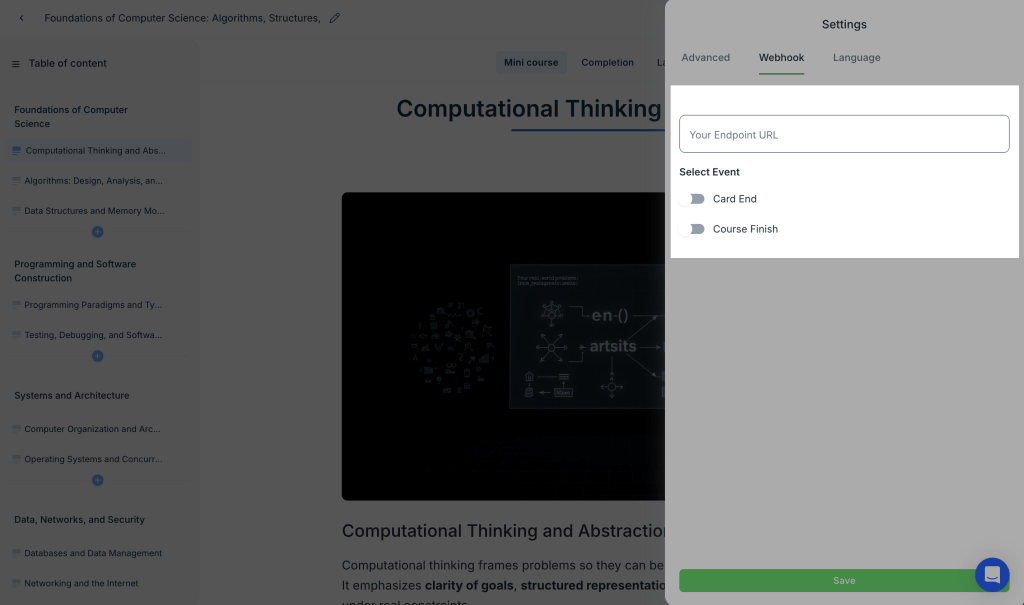The image size is (1024, 605).
Task: Enable the Course Finish toggle
Action: (x=692, y=229)
